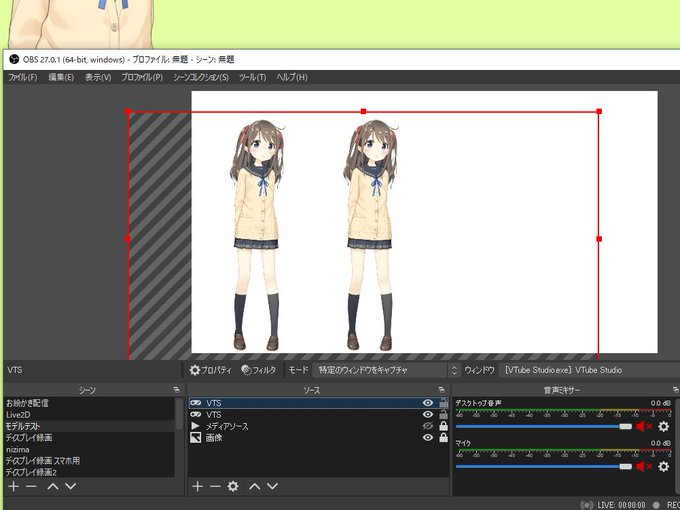Click the media play icon of メディアソース
The image size is (680, 510).
pos(196,426)
